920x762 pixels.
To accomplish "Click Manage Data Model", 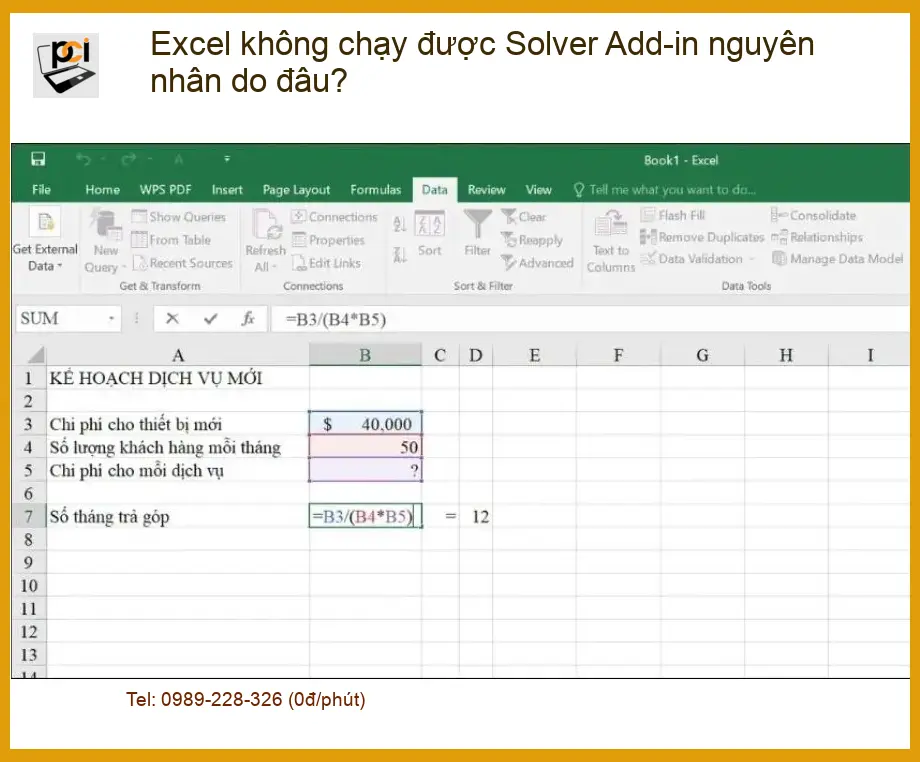I will point(837,259).
